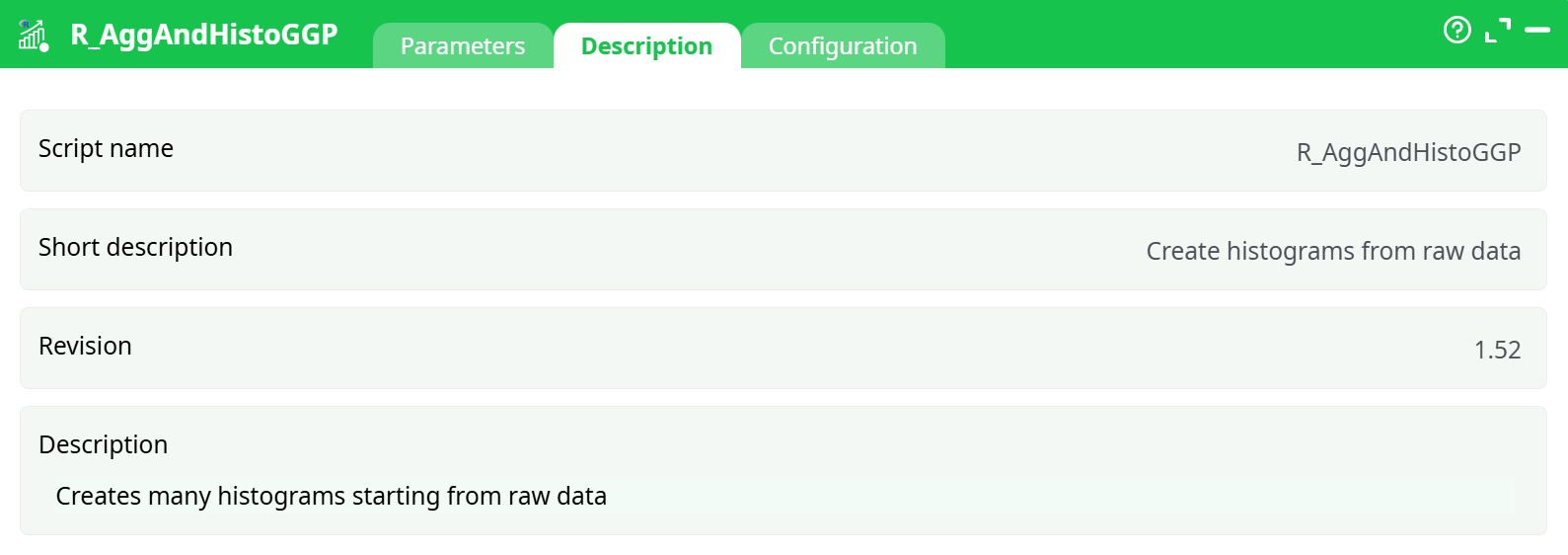Click the Short description label

point(135,247)
